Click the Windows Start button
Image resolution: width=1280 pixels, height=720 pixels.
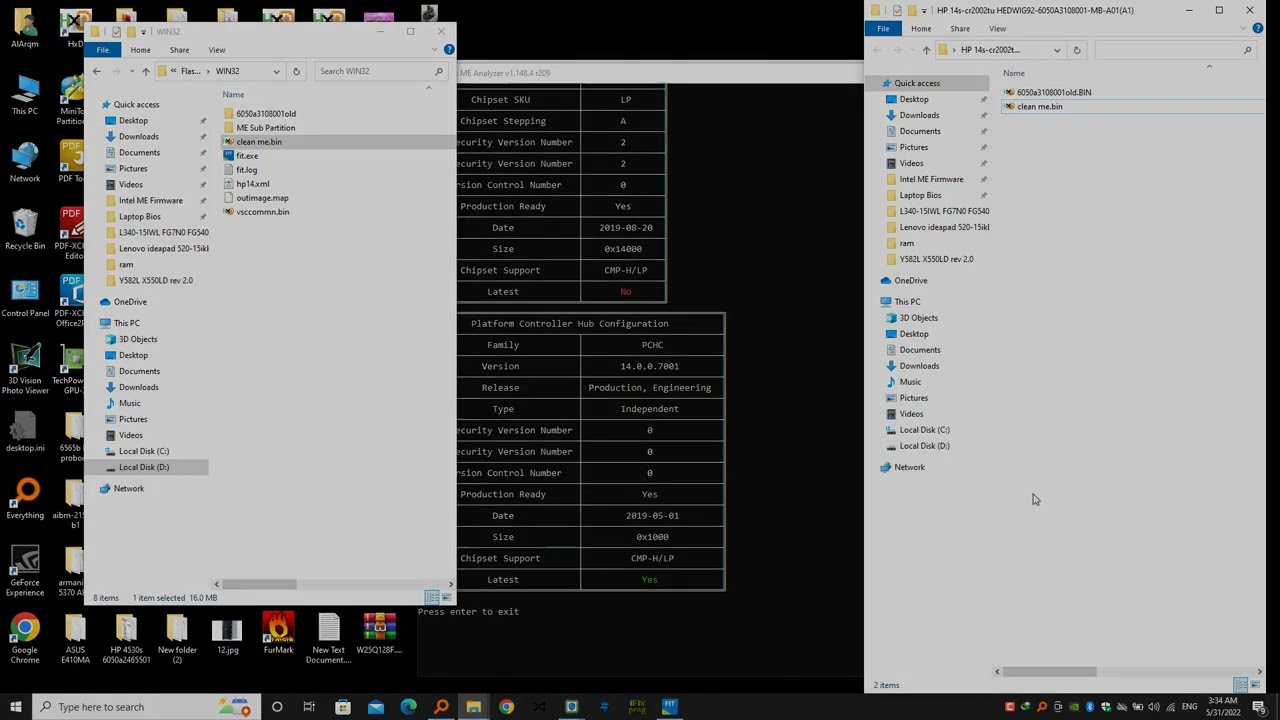(x=15, y=707)
